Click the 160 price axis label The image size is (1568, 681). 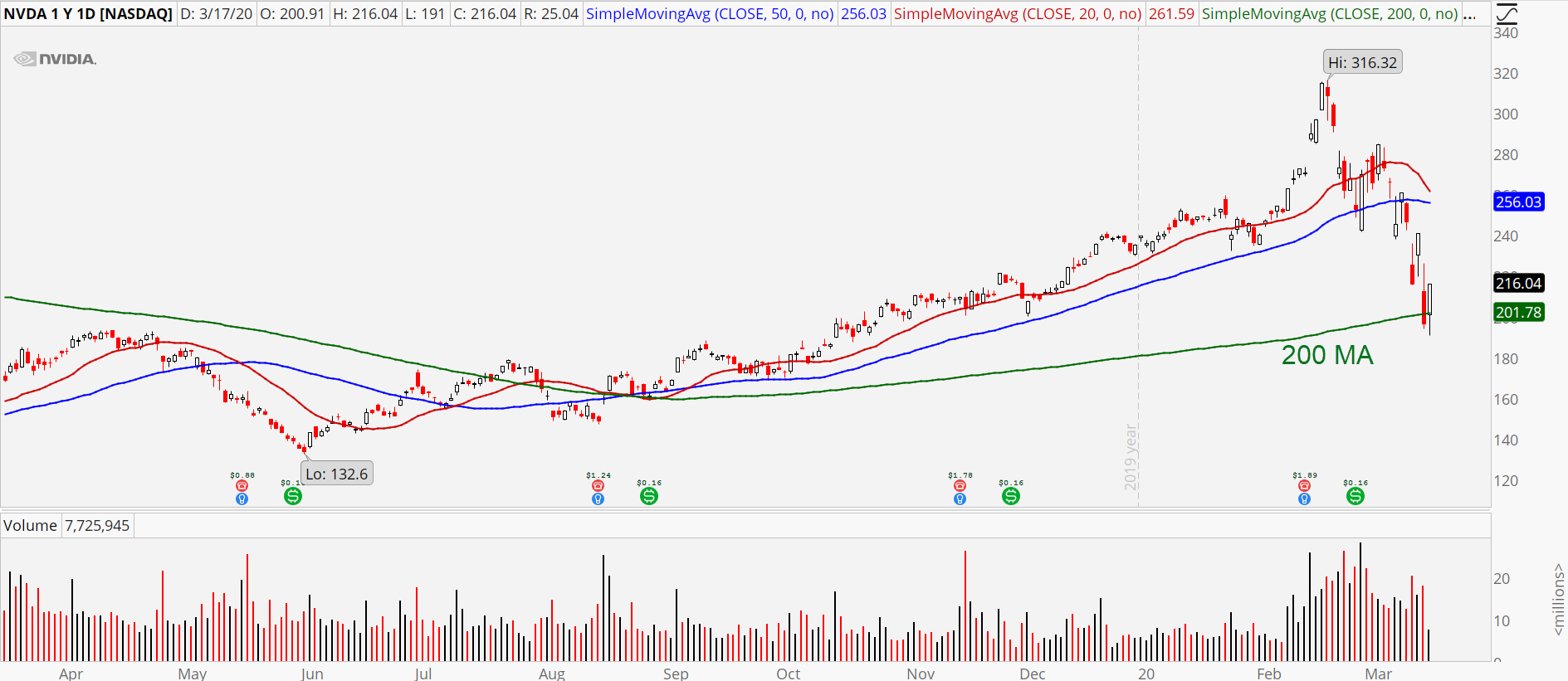click(1506, 400)
